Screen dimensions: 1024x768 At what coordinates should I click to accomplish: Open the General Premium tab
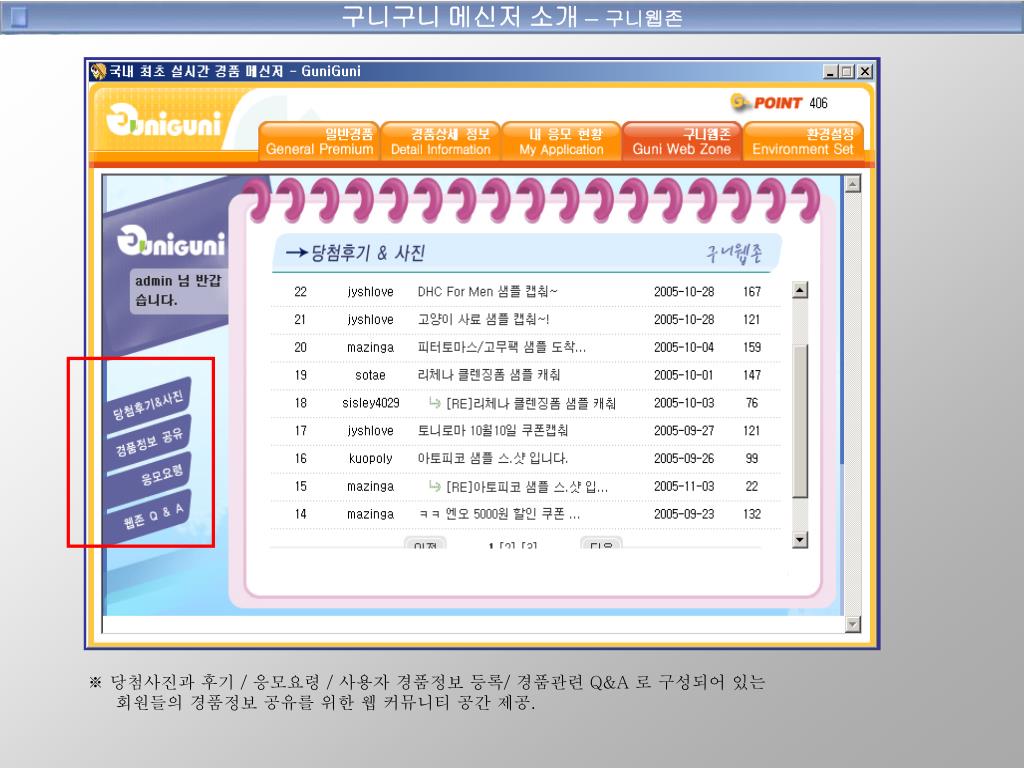click(319, 141)
